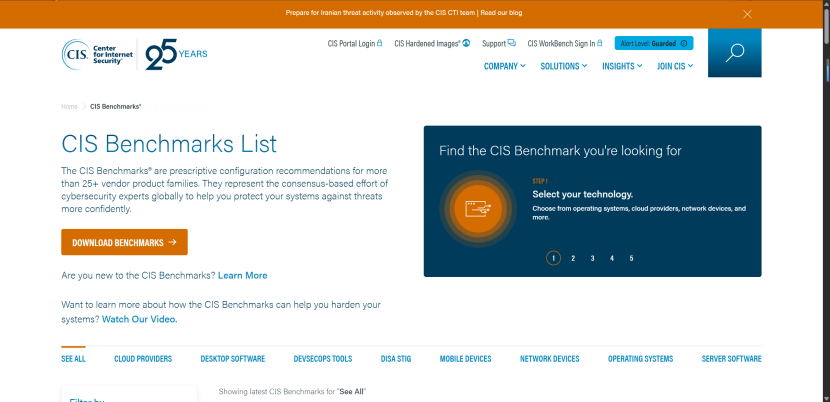Click the orange technology selection icon
The height and width of the screenshot is (402, 830).
coord(478,209)
